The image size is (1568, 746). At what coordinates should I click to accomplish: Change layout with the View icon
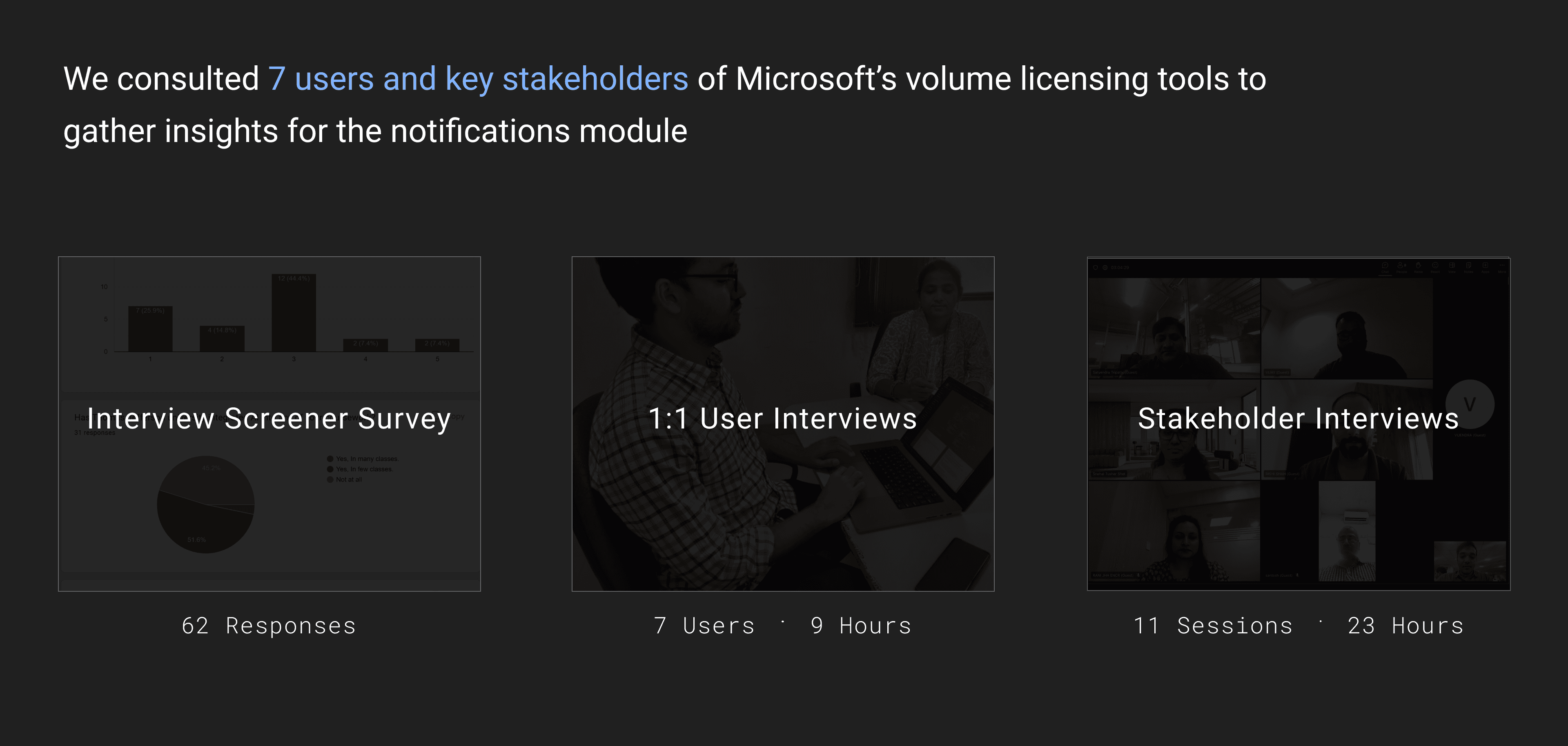tap(1452, 266)
